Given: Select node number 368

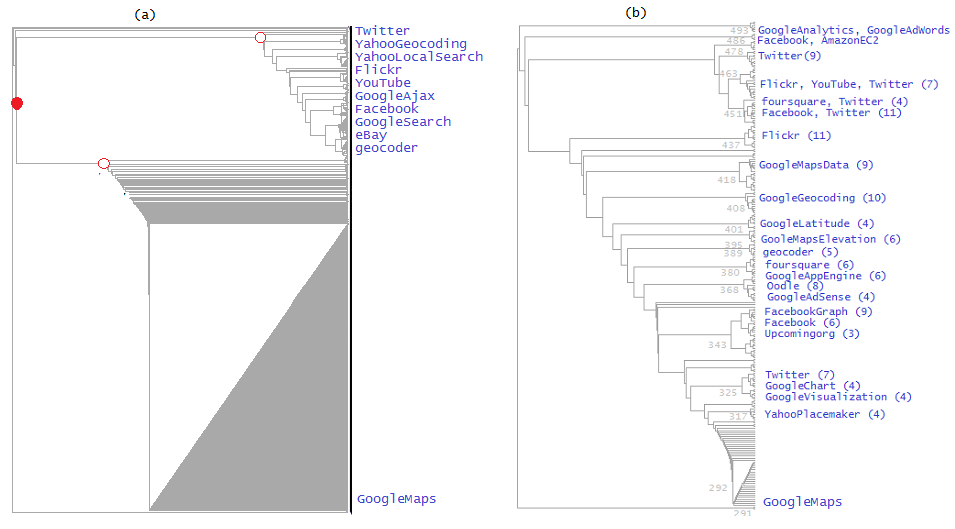Looking at the screenshot, I should coord(729,290).
